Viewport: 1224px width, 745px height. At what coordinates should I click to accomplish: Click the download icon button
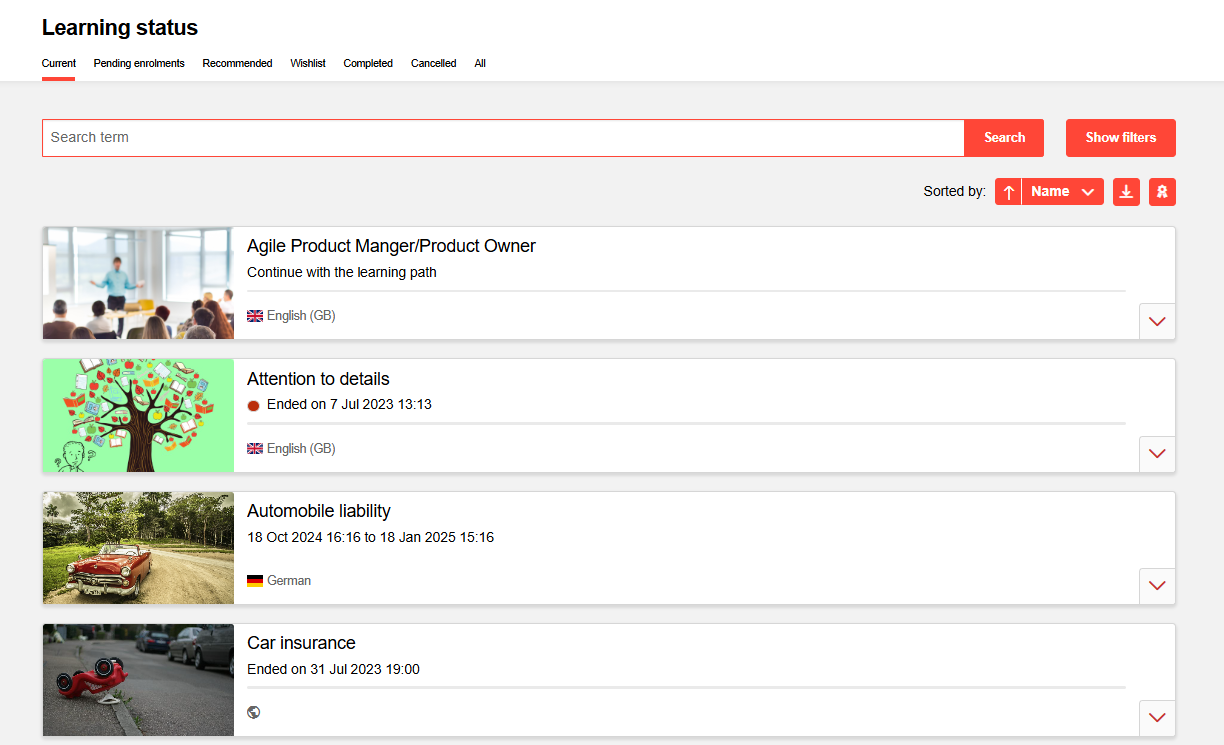1126,192
